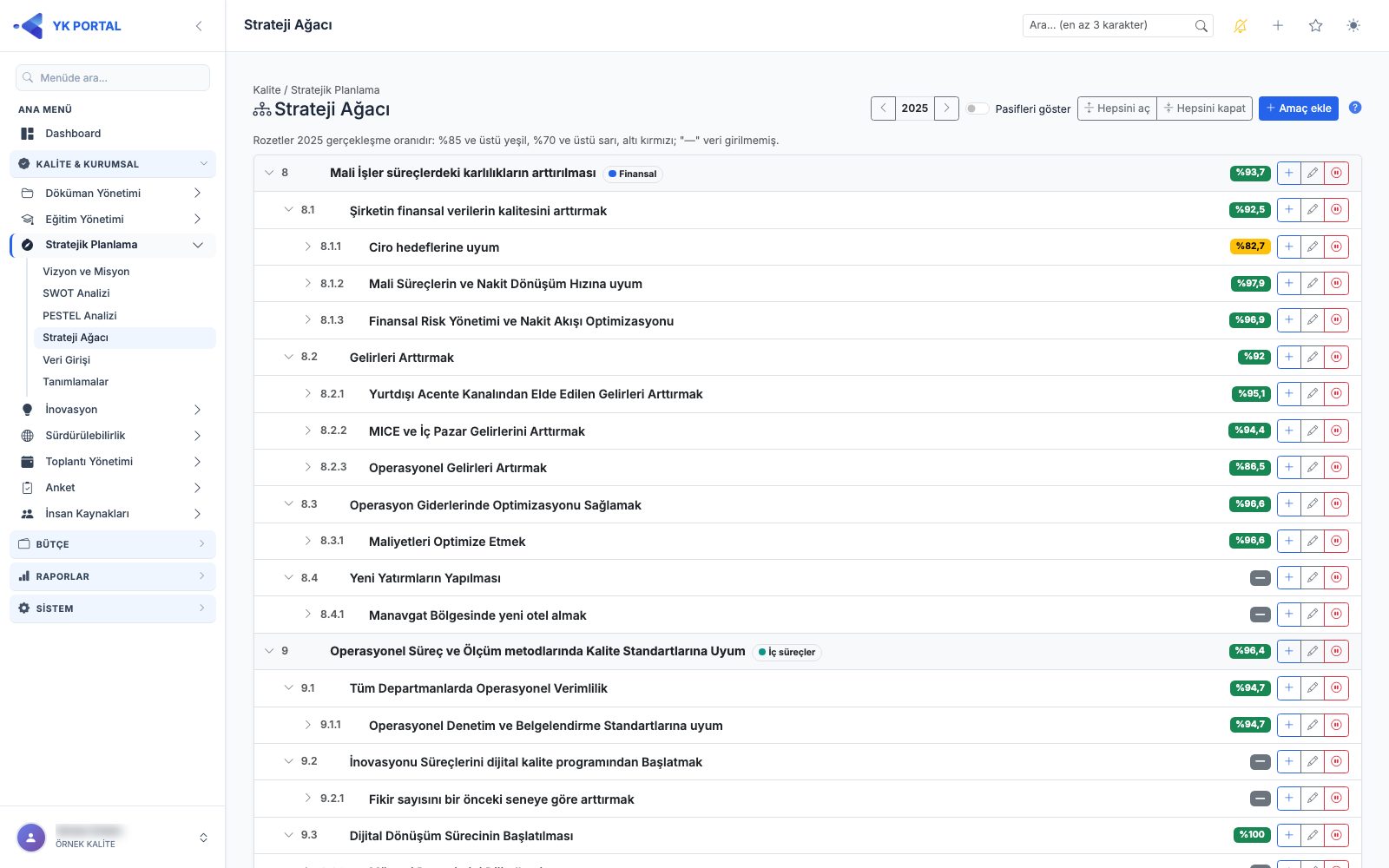Click the Dashboard menu icon
The image size is (1389, 868).
click(x=28, y=134)
